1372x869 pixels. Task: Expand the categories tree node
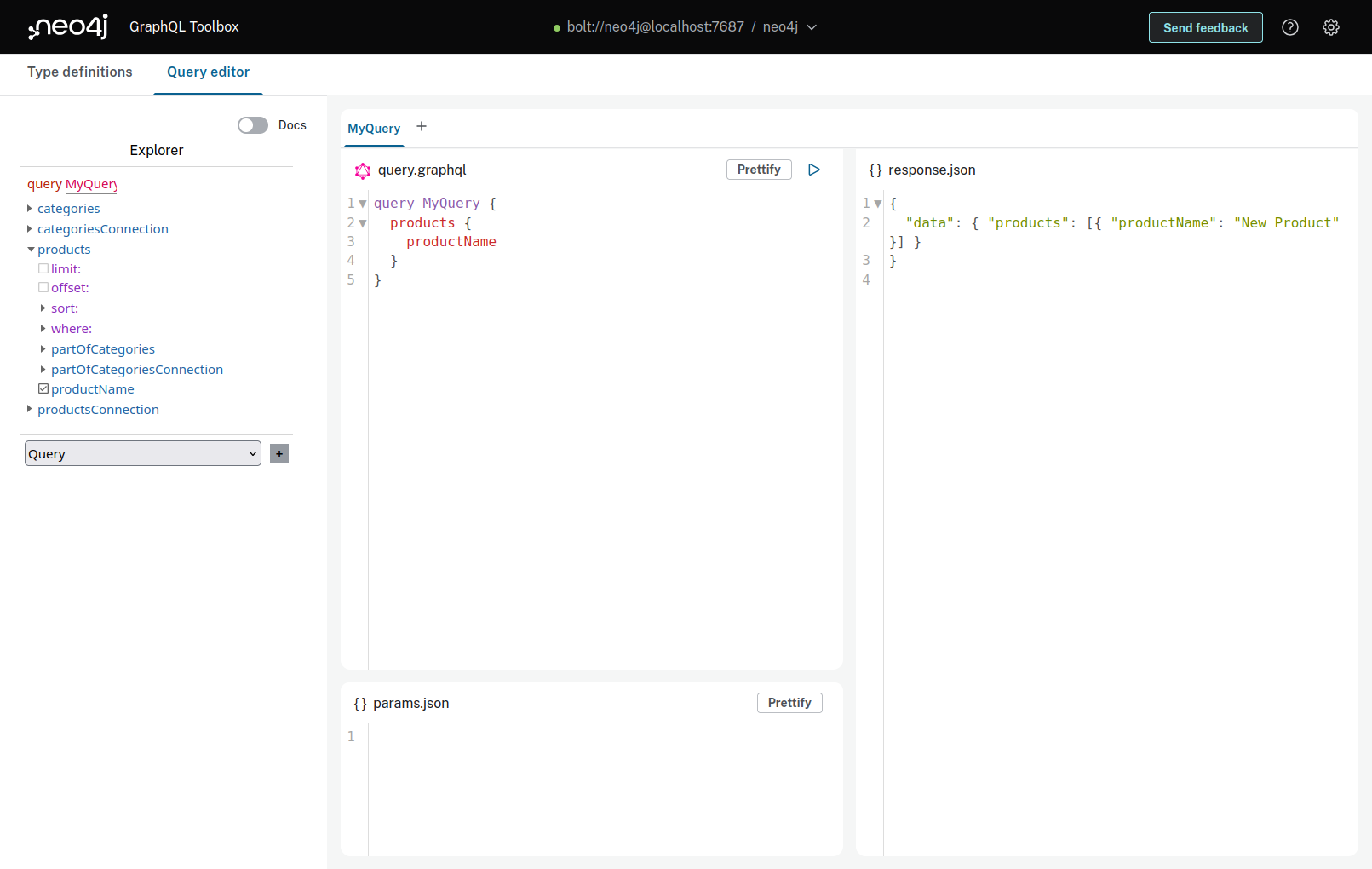click(30, 208)
